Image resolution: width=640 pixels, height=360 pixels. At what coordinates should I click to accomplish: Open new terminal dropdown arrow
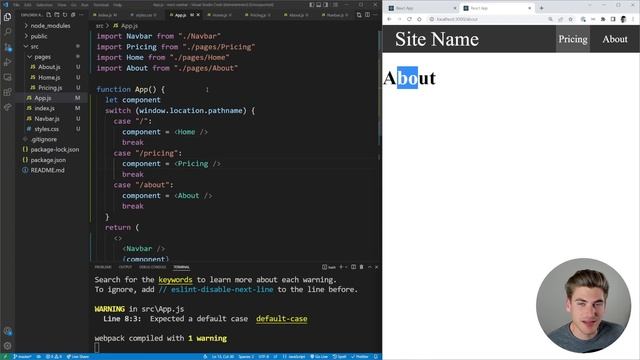point(346,267)
